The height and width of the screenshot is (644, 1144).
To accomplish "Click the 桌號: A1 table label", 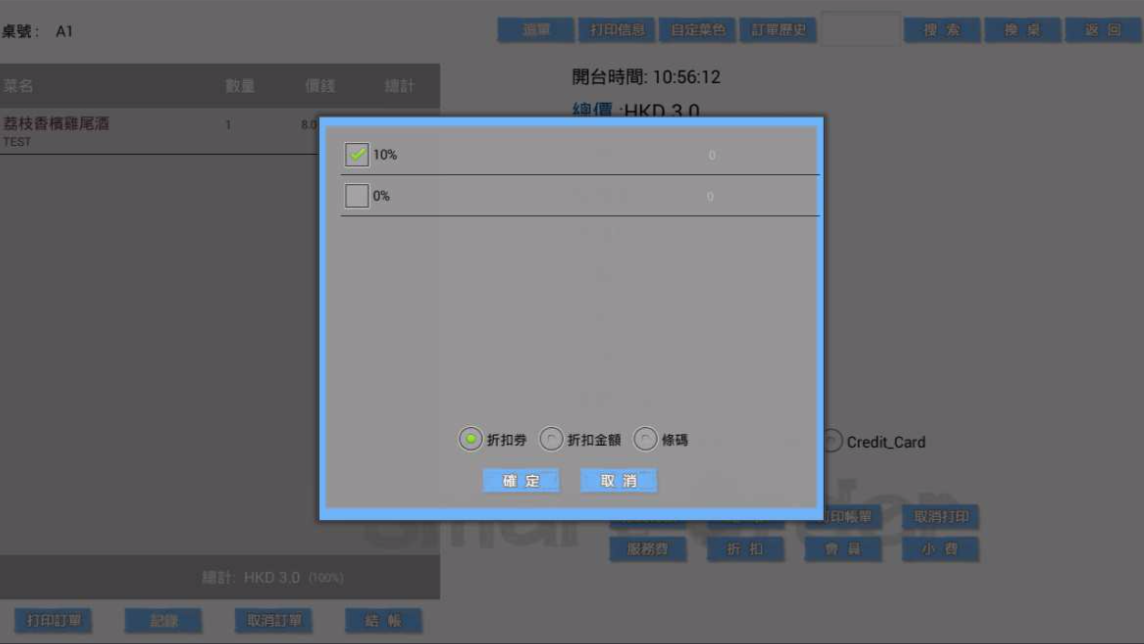I will pyautogui.click(x=37, y=31).
